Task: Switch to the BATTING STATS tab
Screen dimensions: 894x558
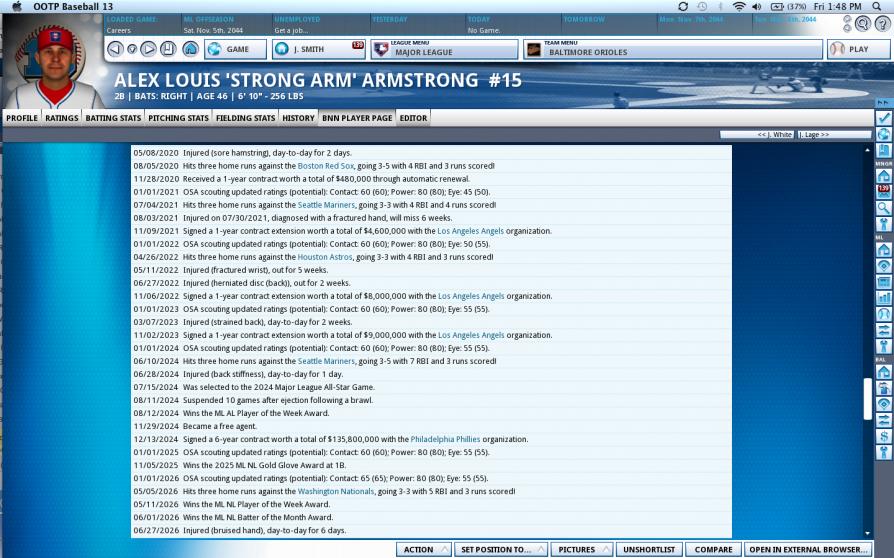Action: 113,118
